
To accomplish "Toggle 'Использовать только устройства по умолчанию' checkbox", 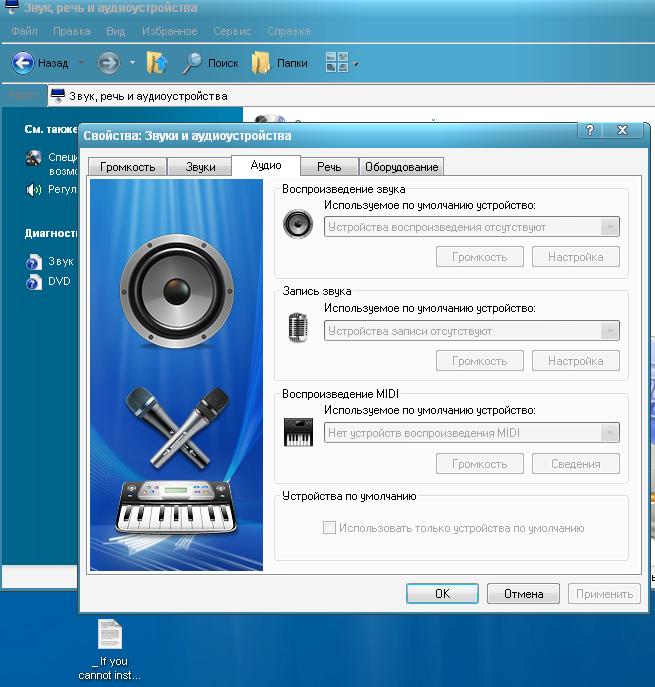I will coord(329,528).
